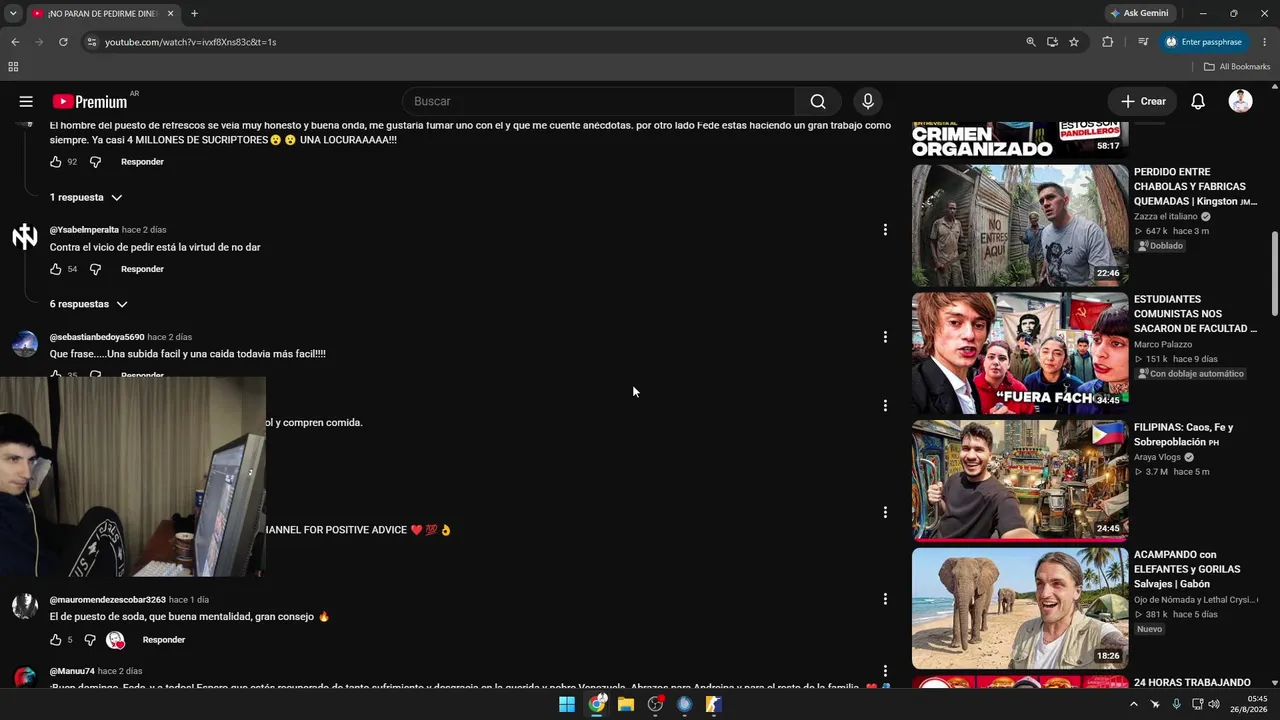
Task: Show hidden system tray icons
Action: [x=1133, y=704]
